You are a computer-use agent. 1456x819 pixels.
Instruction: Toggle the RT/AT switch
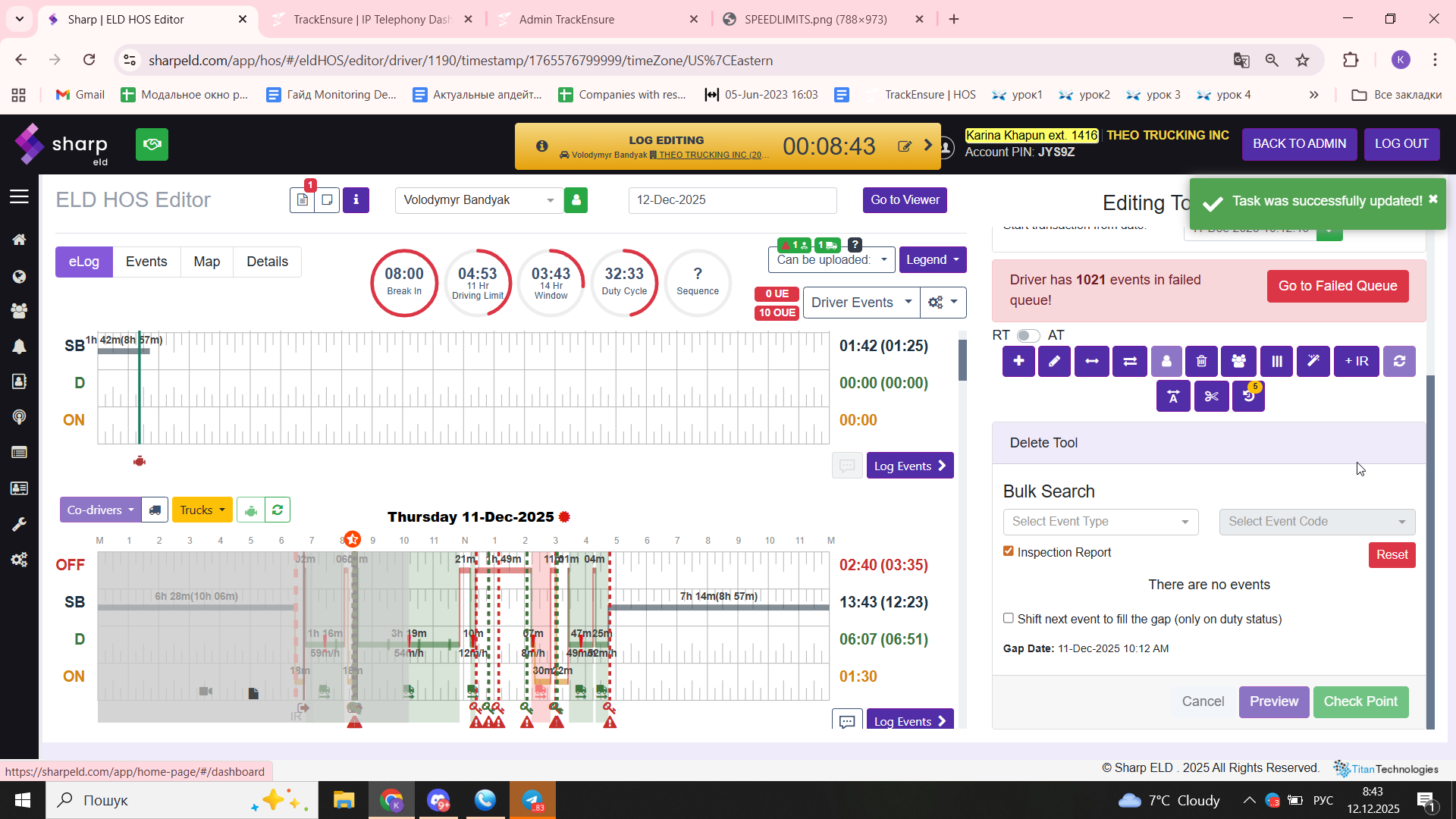pos(1028,335)
